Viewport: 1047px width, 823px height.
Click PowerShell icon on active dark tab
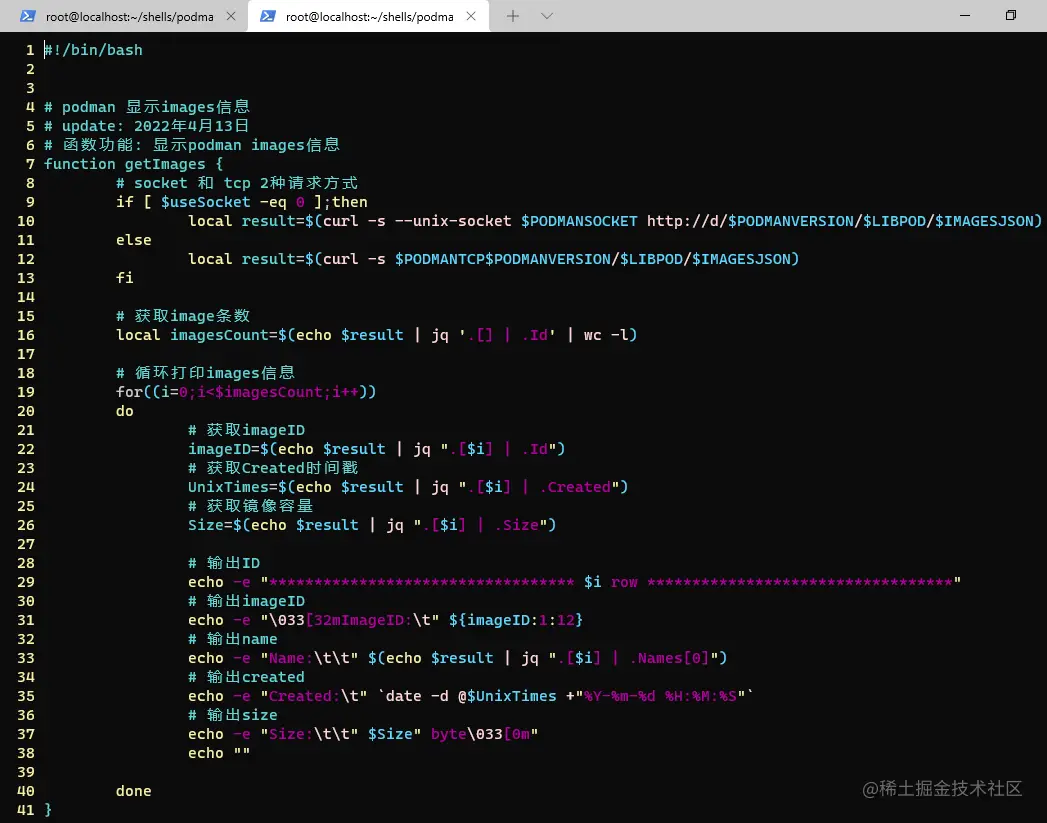pyautogui.click(x=268, y=16)
